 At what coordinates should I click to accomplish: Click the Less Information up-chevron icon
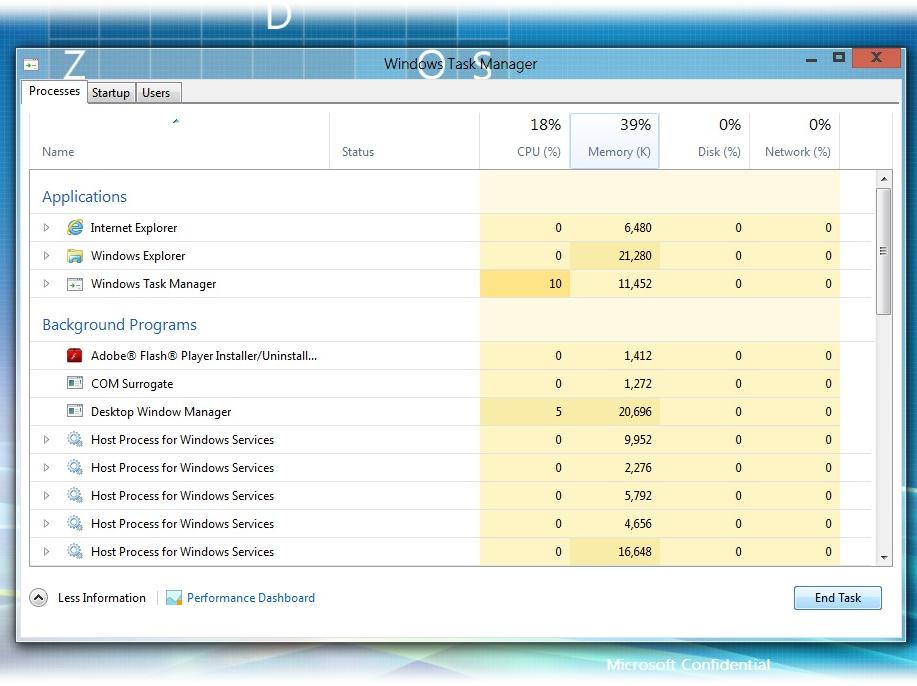point(39,598)
